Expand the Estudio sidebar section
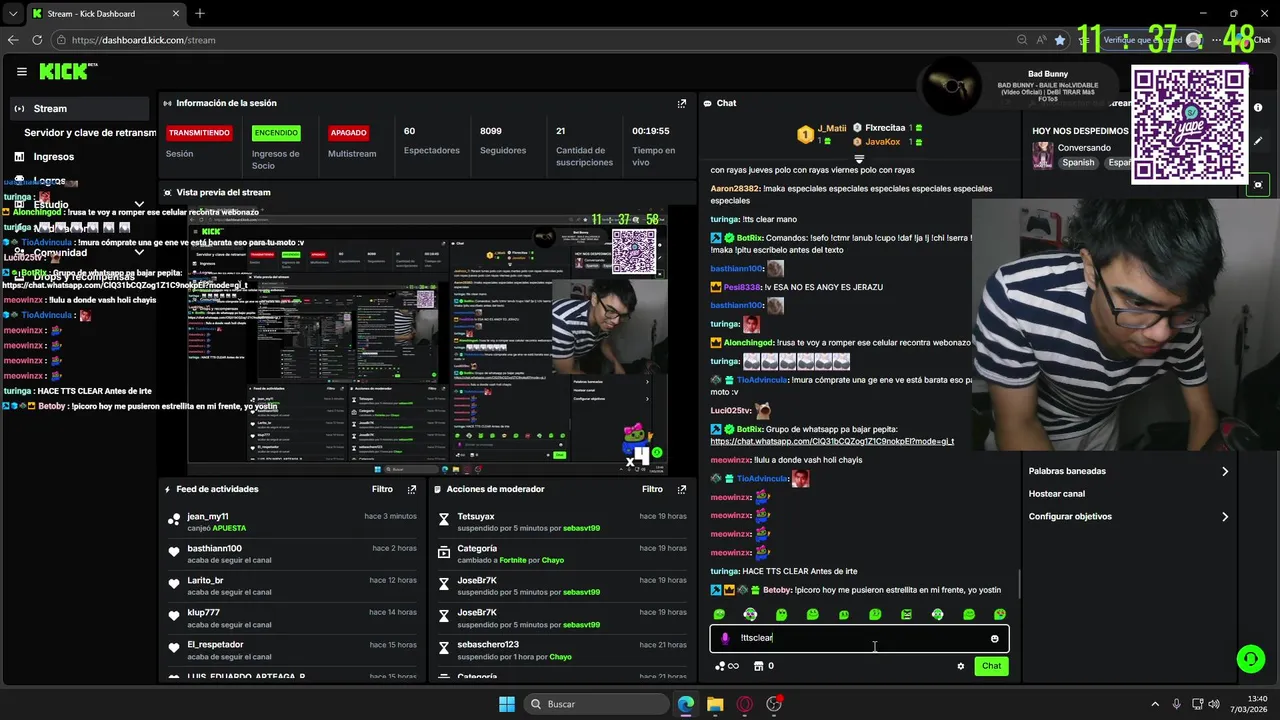The width and height of the screenshot is (1280, 720). coord(139,204)
